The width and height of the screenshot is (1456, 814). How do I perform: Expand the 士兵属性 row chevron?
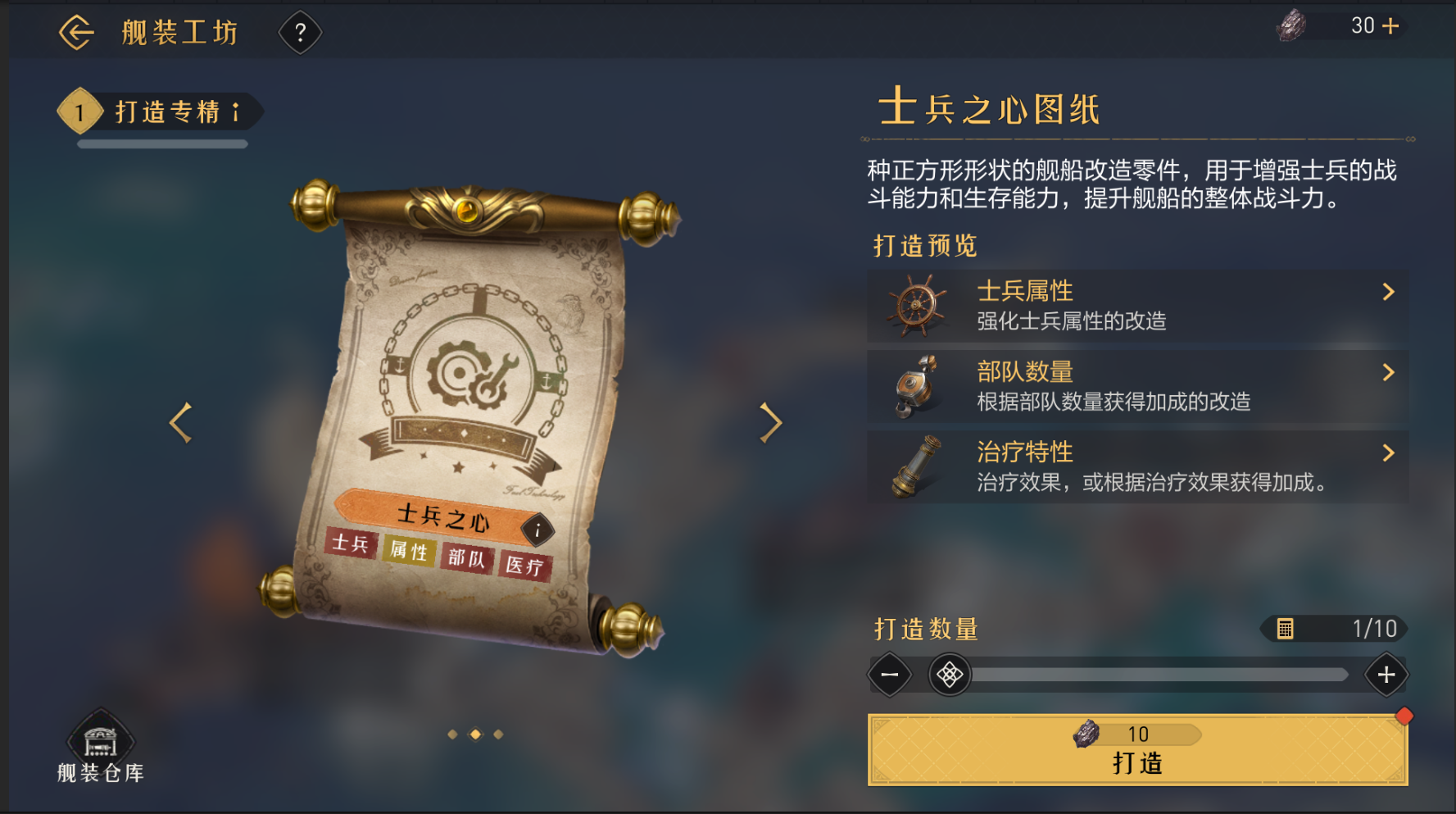(1388, 292)
